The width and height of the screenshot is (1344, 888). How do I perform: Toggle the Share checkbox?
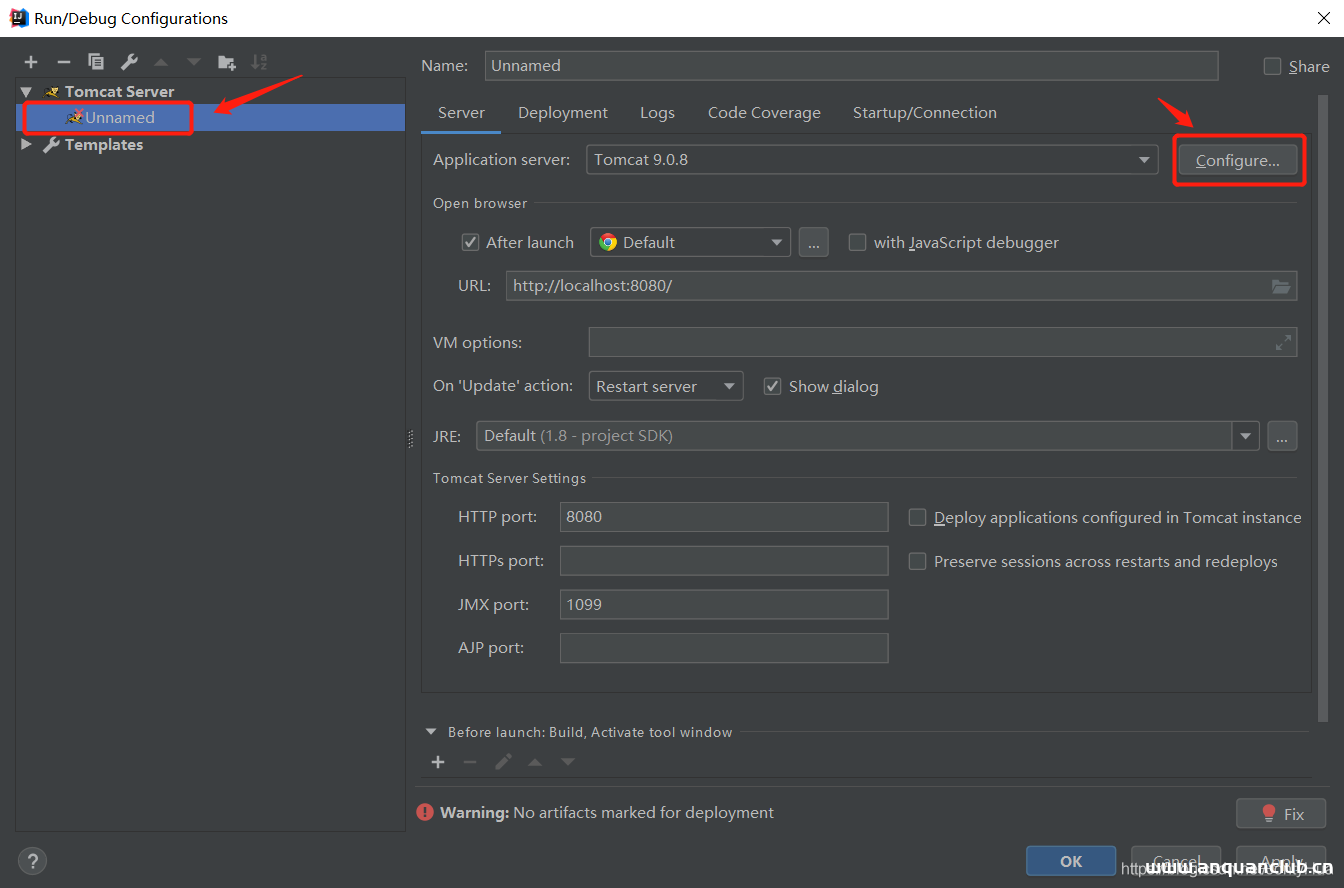click(x=1272, y=66)
